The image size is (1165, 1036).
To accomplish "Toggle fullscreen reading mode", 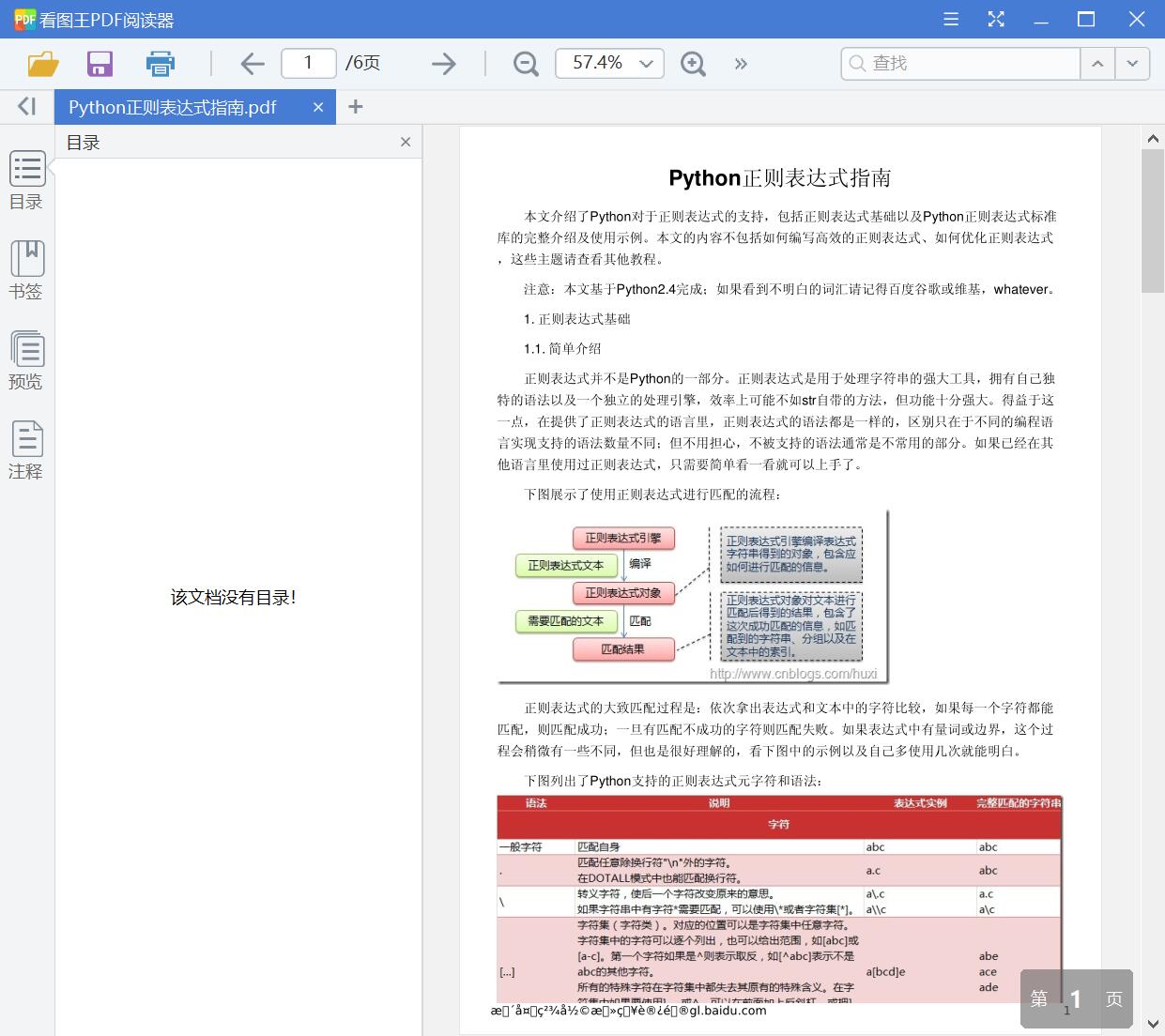I will 996,19.
